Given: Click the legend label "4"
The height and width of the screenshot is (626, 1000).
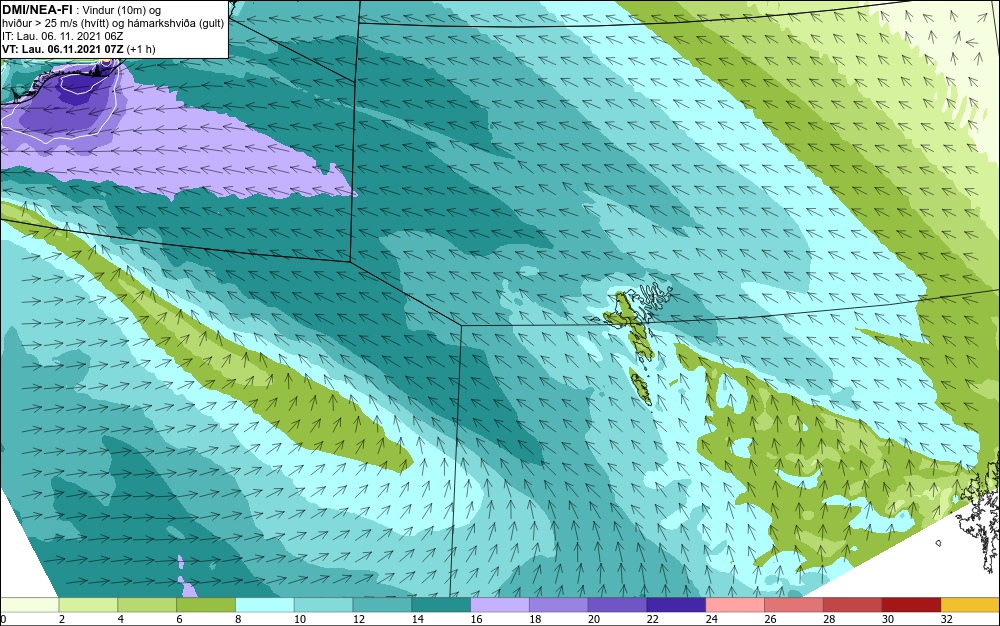Looking at the screenshot, I should point(121,619).
